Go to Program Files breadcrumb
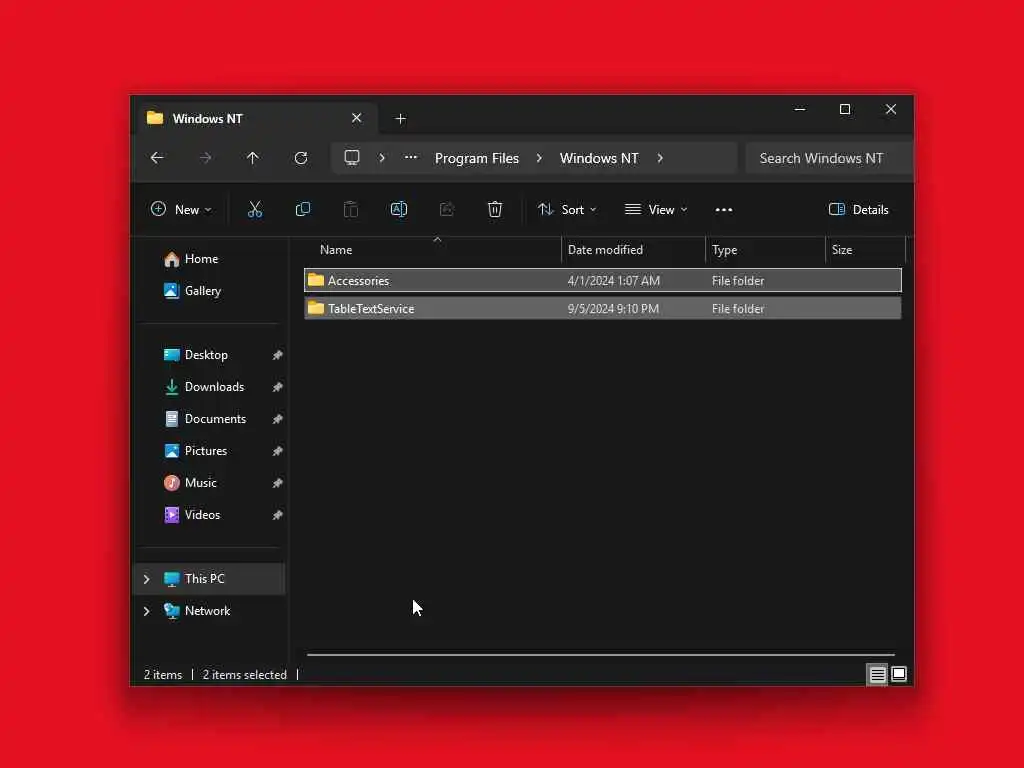Viewport: 1024px width, 768px height. pyautogui.click(x=477, y=158)
